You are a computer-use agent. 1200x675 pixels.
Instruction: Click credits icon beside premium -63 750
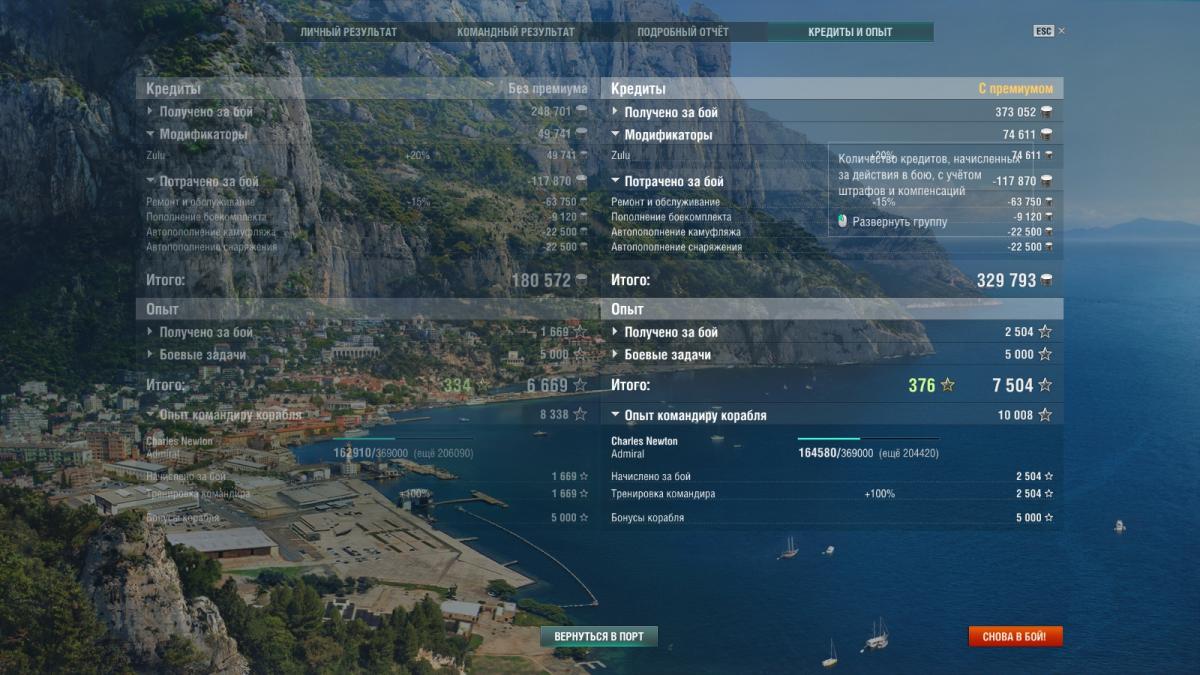[1050, 202]
